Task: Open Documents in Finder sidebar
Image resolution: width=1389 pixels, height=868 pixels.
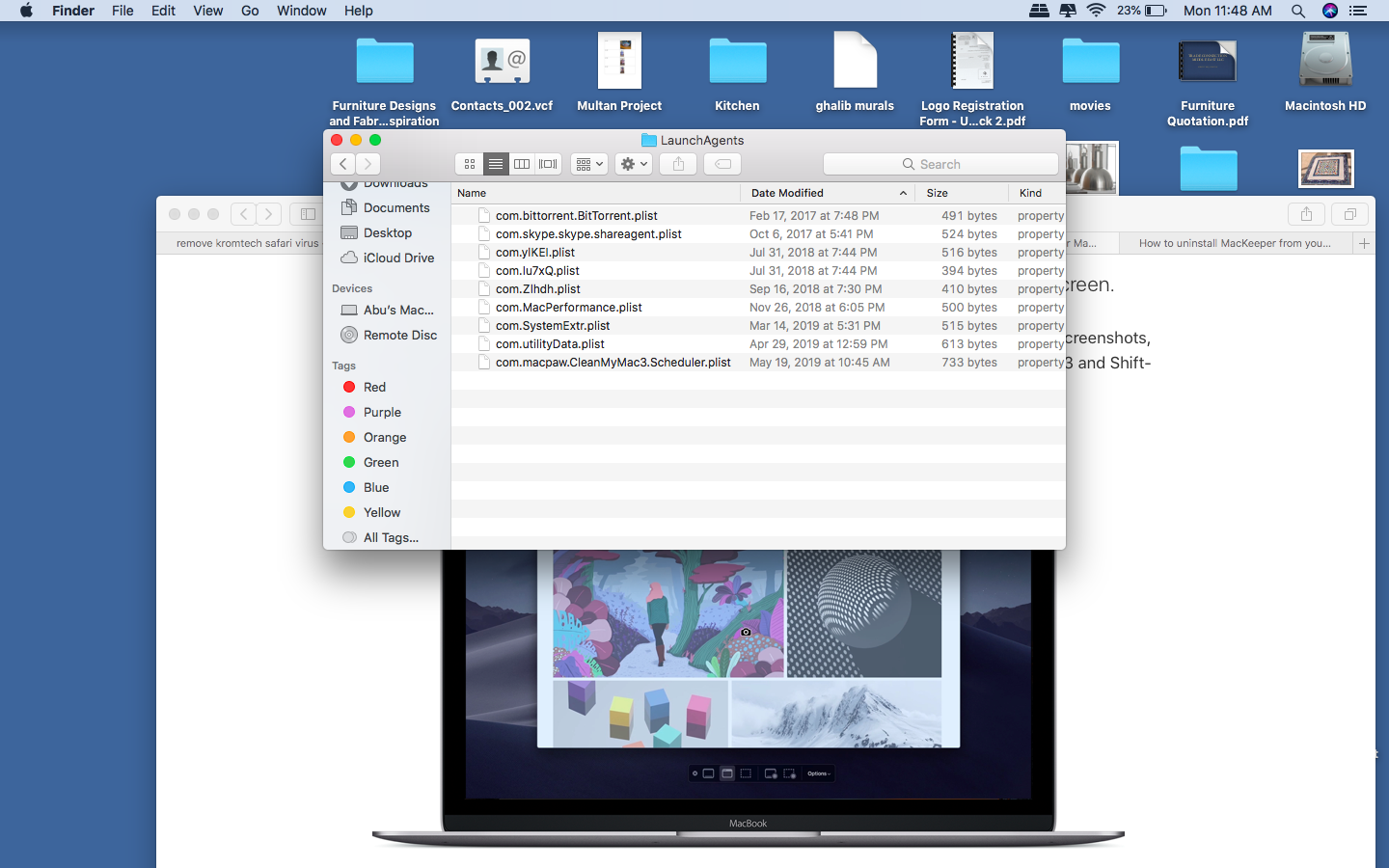Action: tap(386, 207)
